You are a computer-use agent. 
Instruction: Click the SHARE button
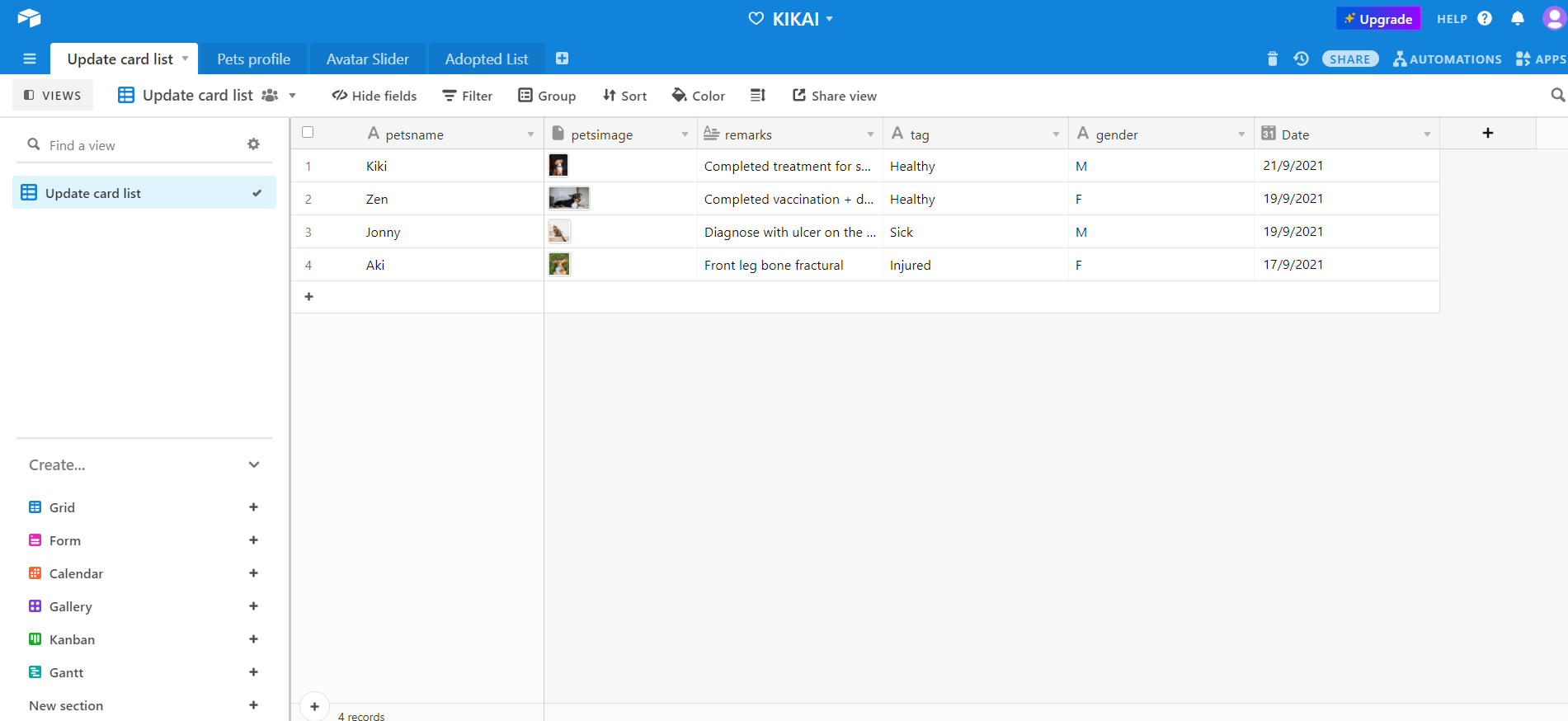pos(1350,59)
